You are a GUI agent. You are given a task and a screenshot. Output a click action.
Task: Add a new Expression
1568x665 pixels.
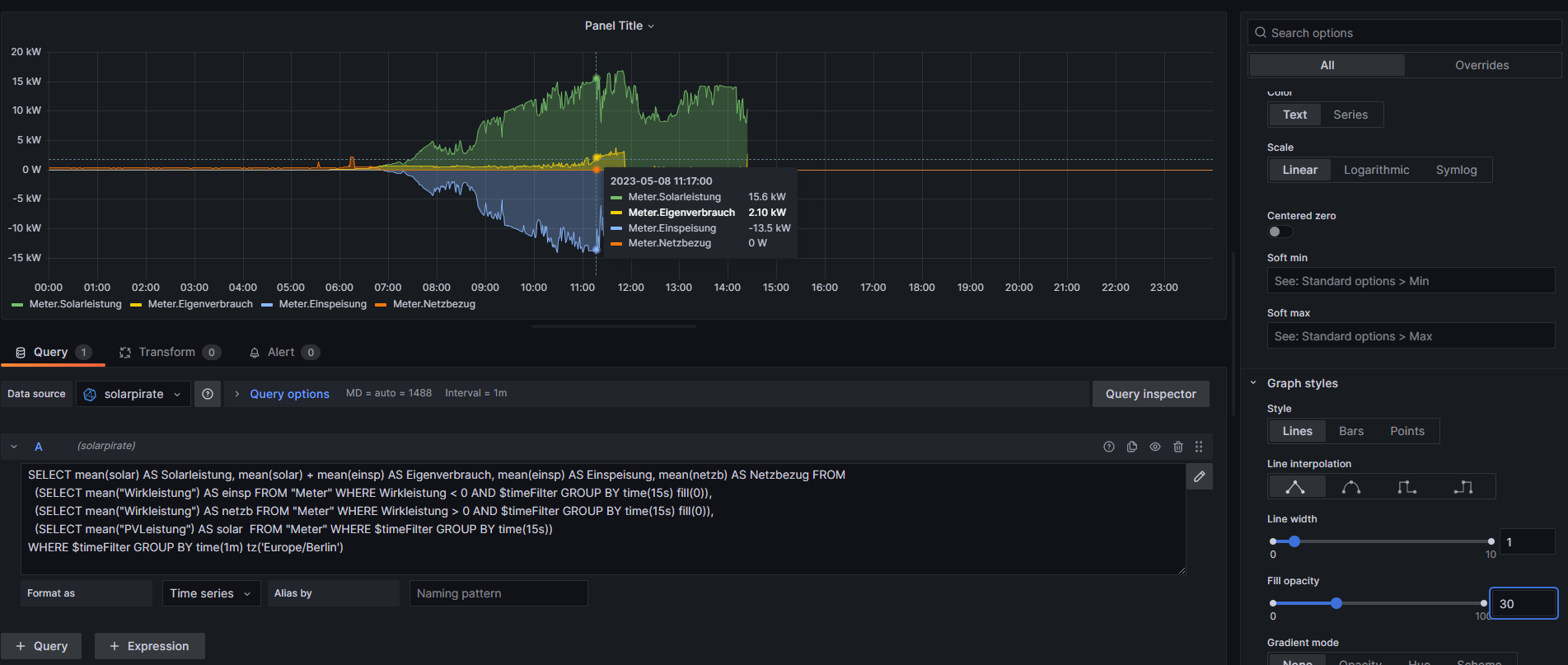click(149, 646)
